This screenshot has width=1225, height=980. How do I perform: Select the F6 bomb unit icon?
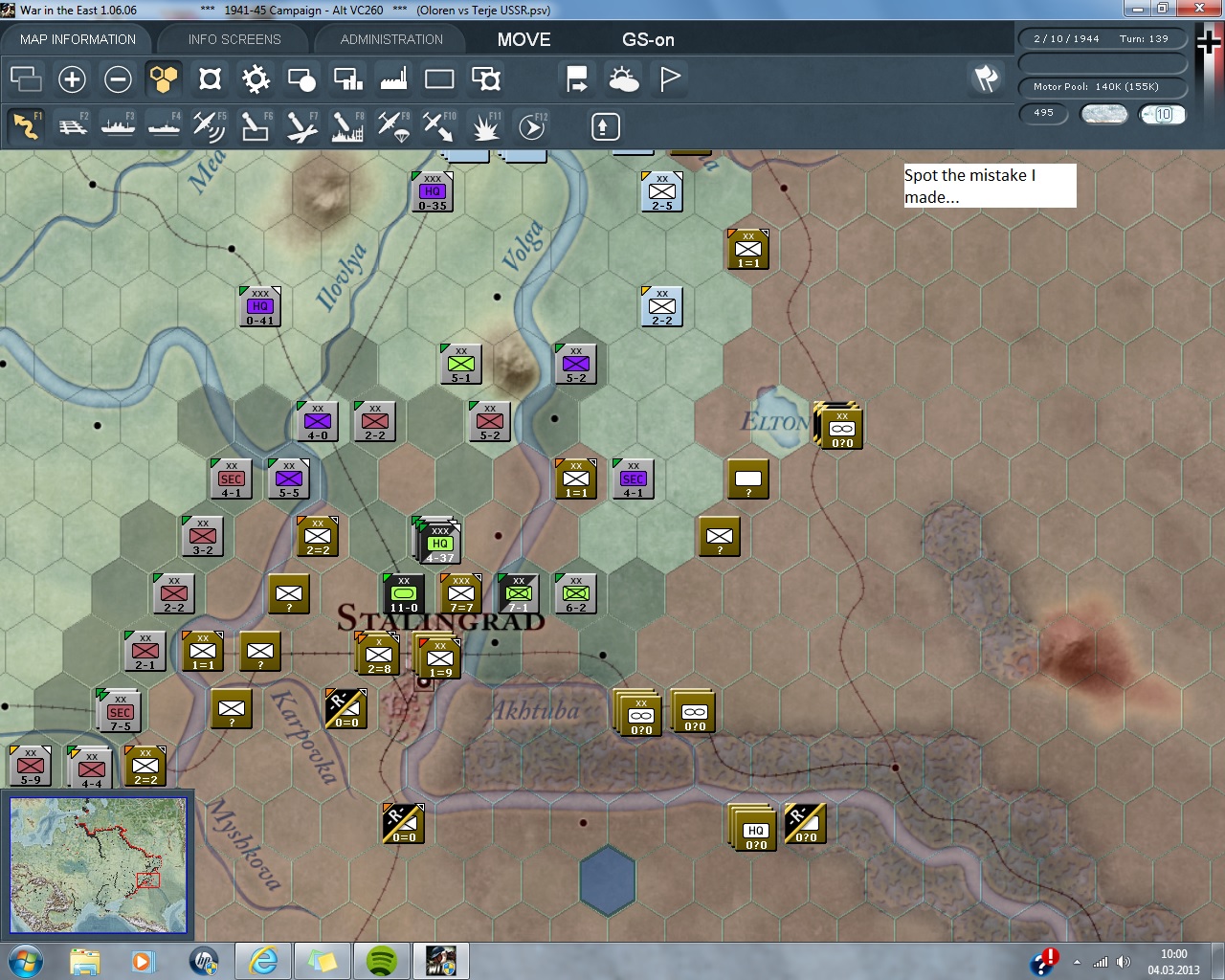click(x=256, y=126)
